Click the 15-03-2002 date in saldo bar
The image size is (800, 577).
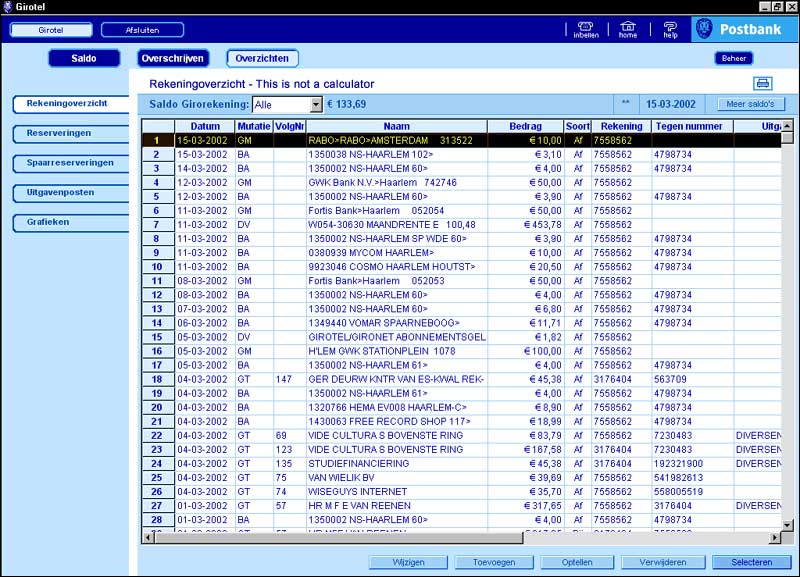tap(671, 104)
